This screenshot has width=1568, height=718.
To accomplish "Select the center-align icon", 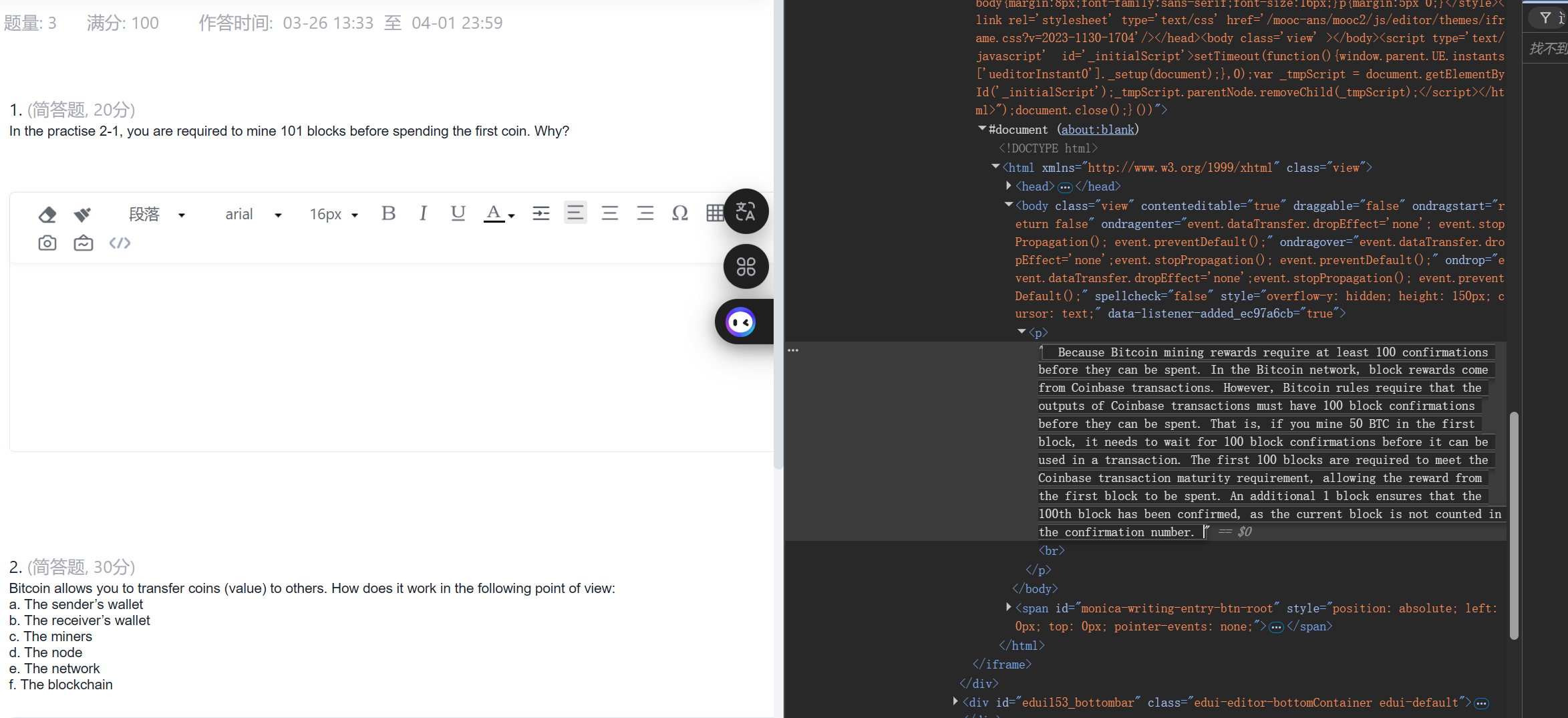I will click(609, 213).
